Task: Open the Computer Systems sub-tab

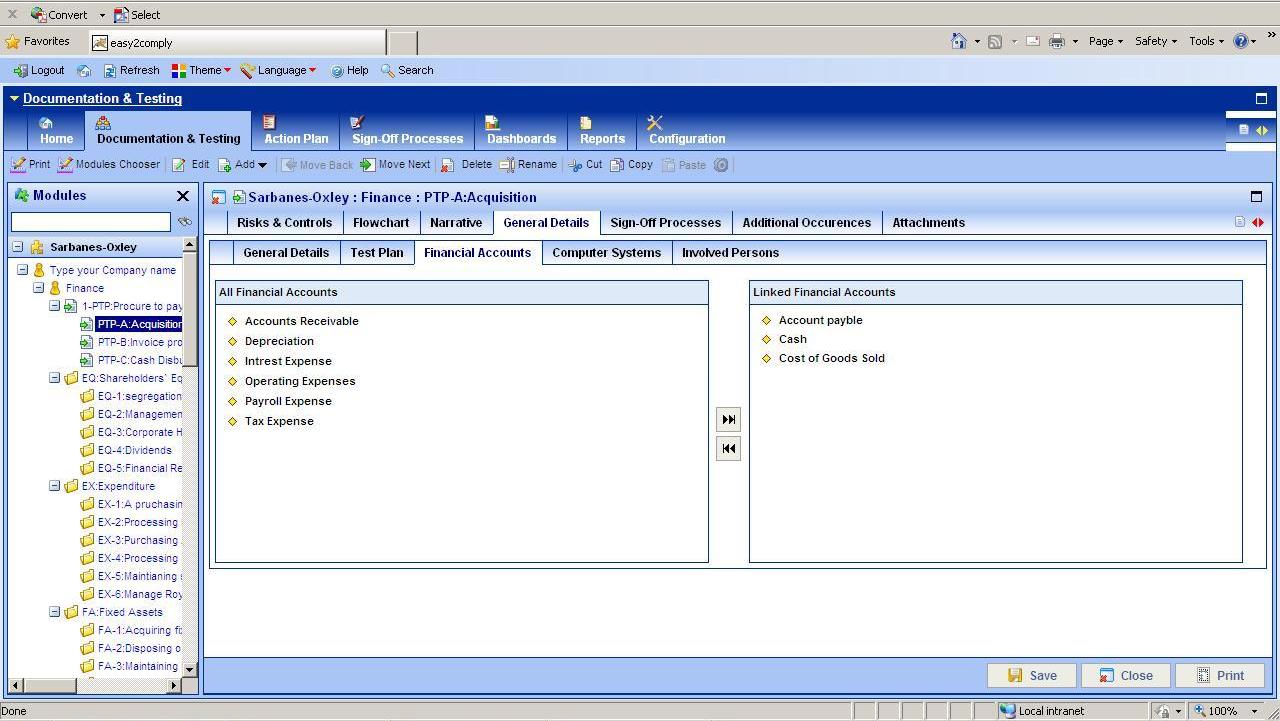Action: 606,253
